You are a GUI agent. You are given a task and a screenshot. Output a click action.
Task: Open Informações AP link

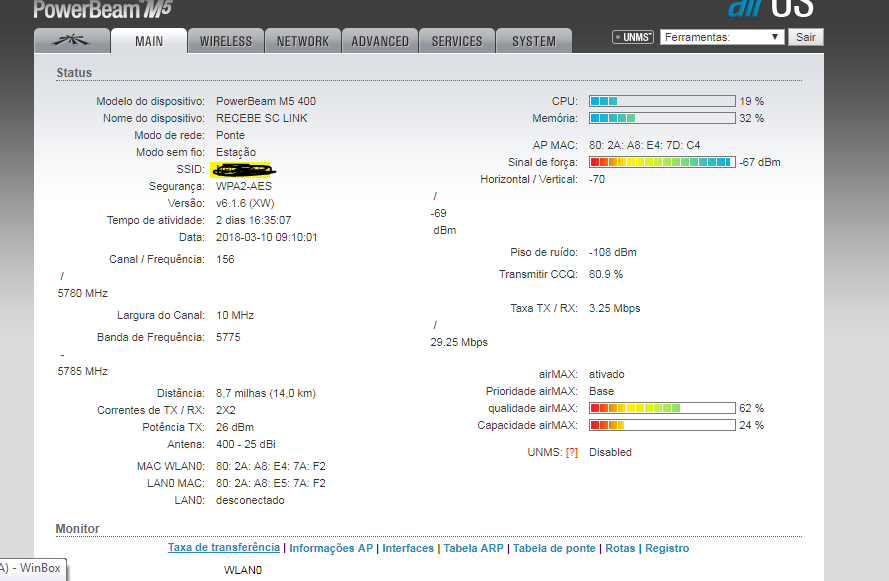[331, 548]
